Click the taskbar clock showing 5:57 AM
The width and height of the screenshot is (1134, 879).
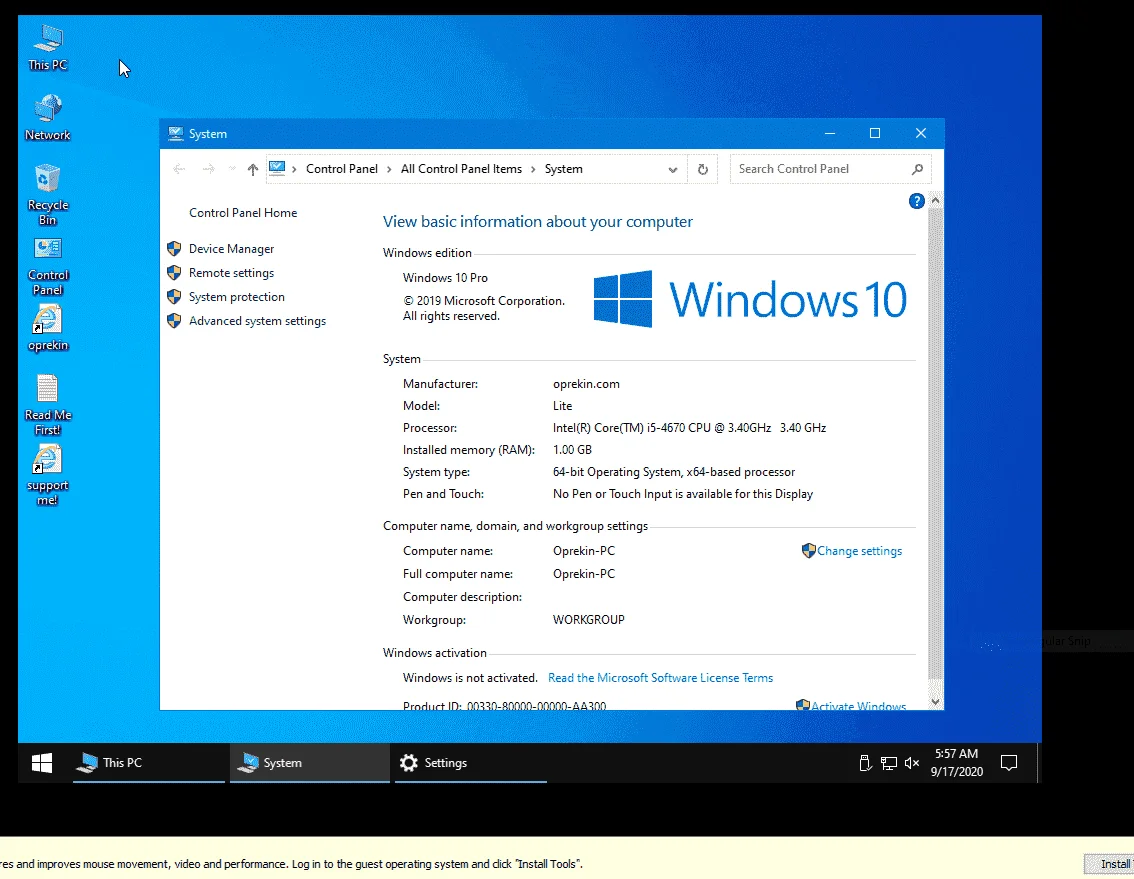point(956,763)
